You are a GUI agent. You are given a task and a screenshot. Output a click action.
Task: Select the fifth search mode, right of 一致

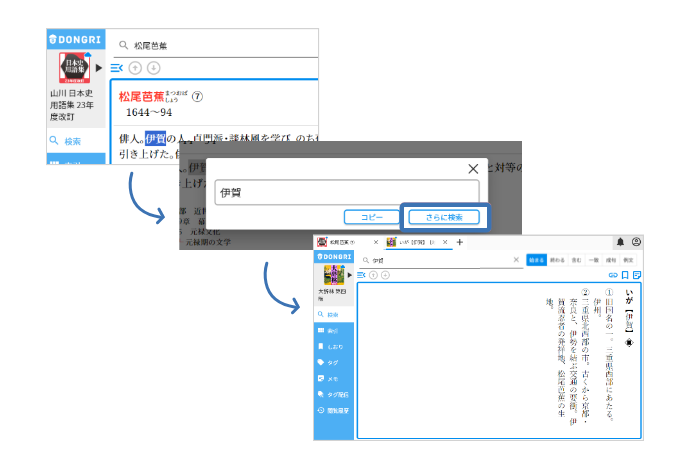(611, 260)
